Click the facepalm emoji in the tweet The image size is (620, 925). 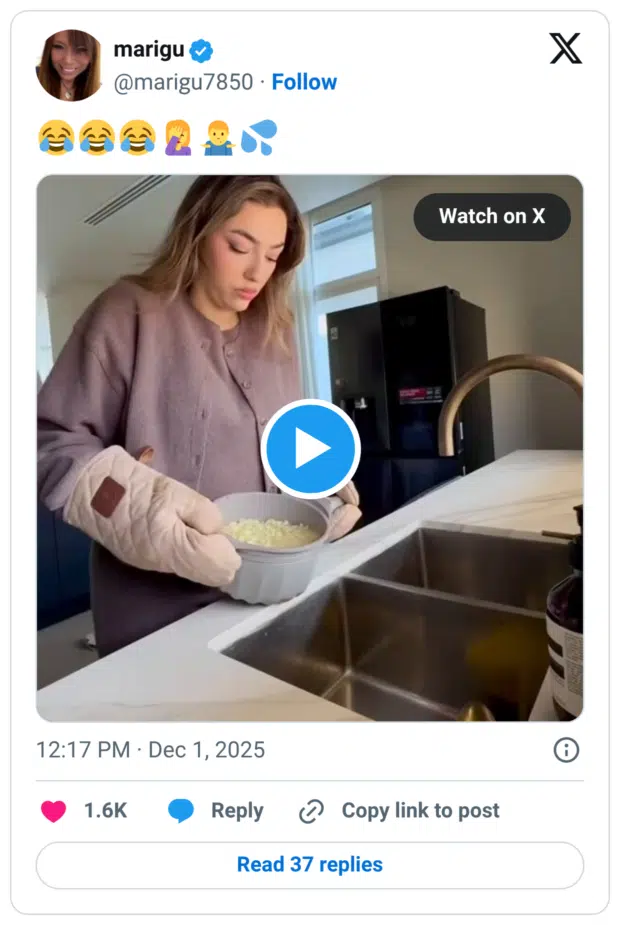click(x=178, y=137)
